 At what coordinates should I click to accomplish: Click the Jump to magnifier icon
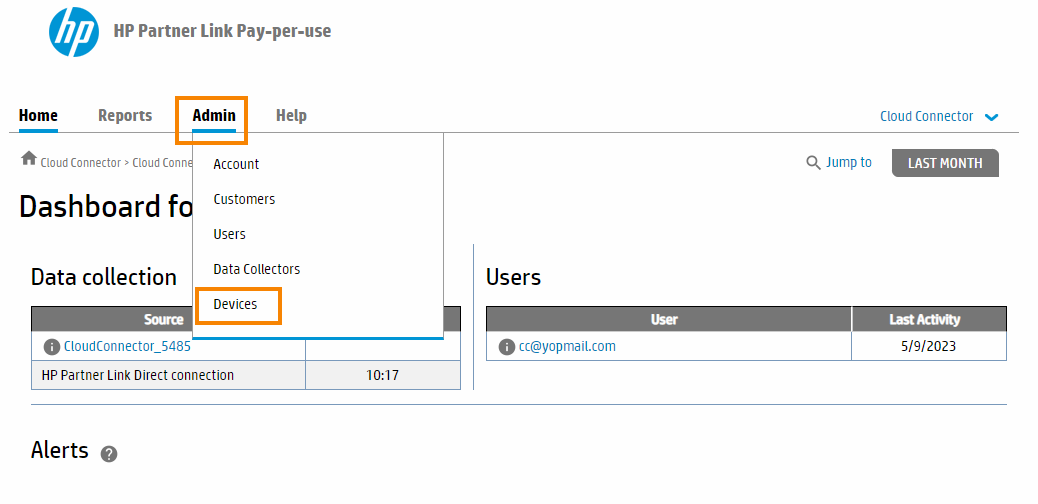pyautogui.click(x=813, y=163)
